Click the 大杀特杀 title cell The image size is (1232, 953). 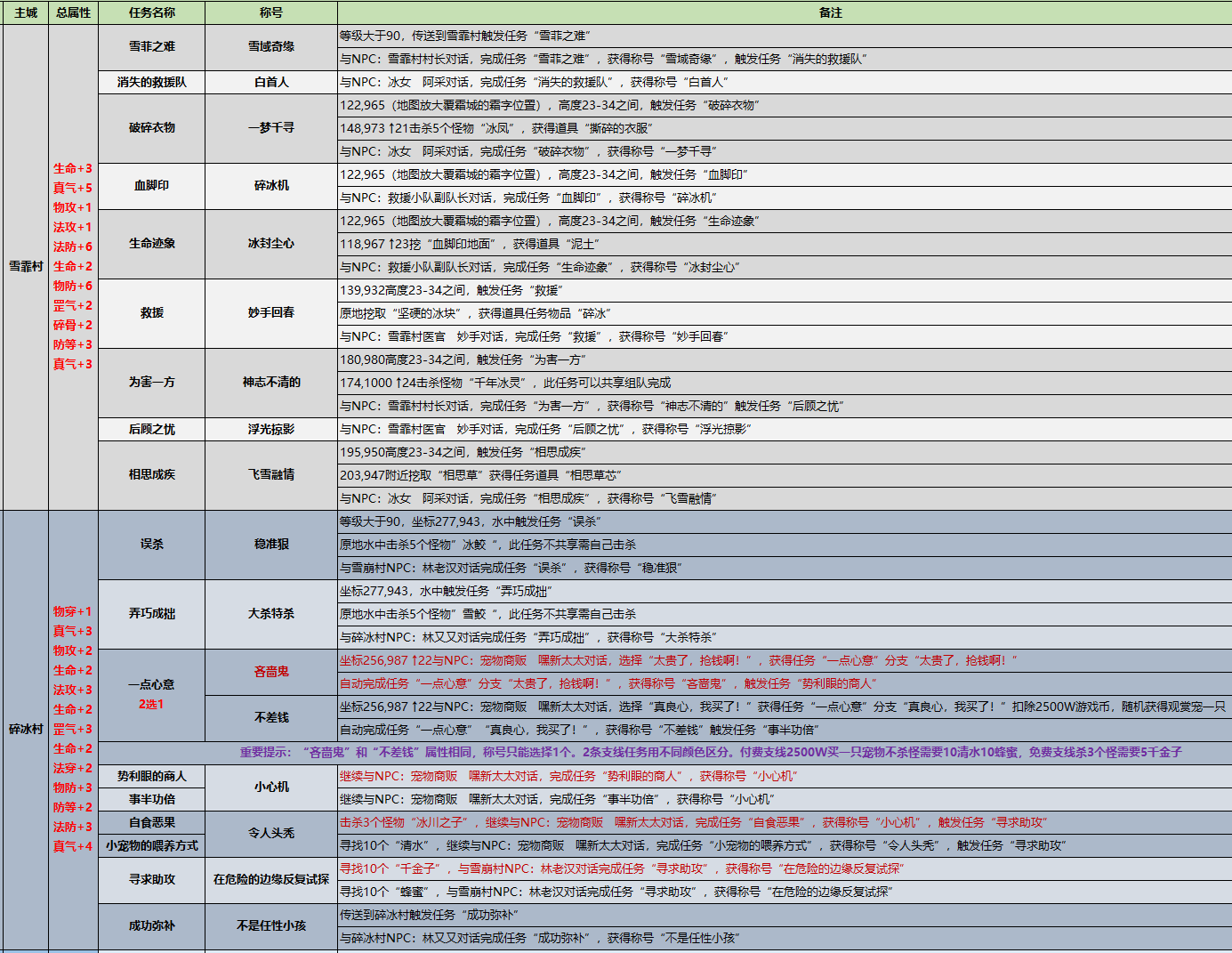click(271, 614)
